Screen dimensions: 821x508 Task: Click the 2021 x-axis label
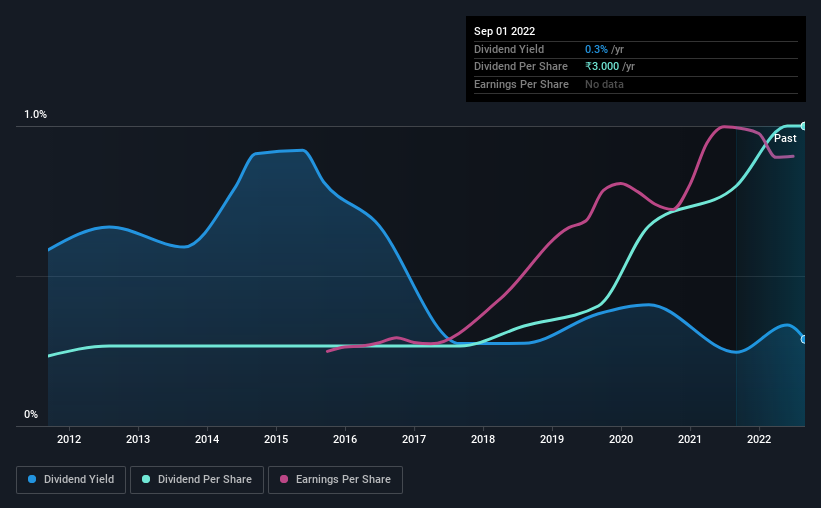click(690, 439)
